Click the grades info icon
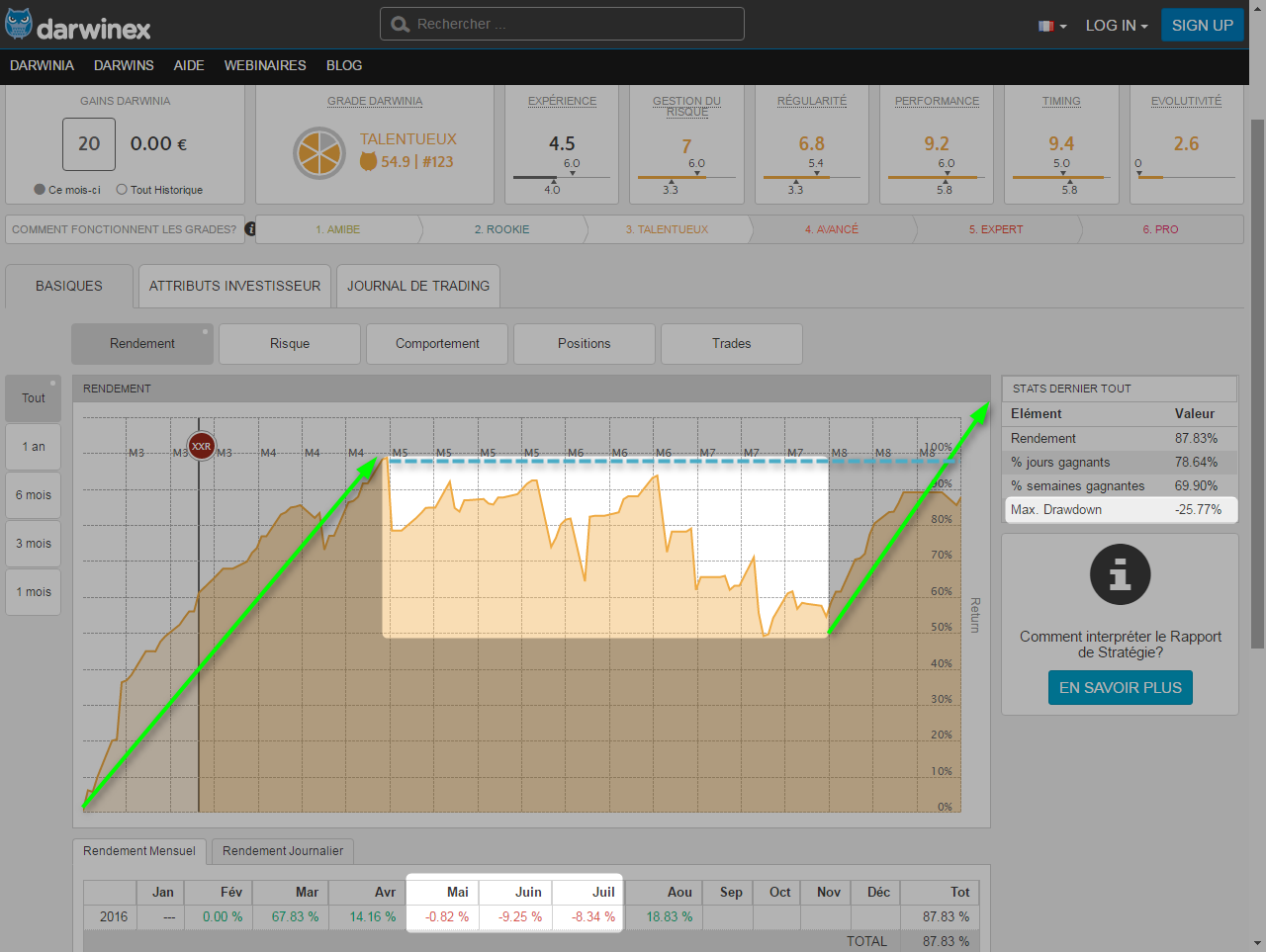1266x952 pixels. coord(250,229)
